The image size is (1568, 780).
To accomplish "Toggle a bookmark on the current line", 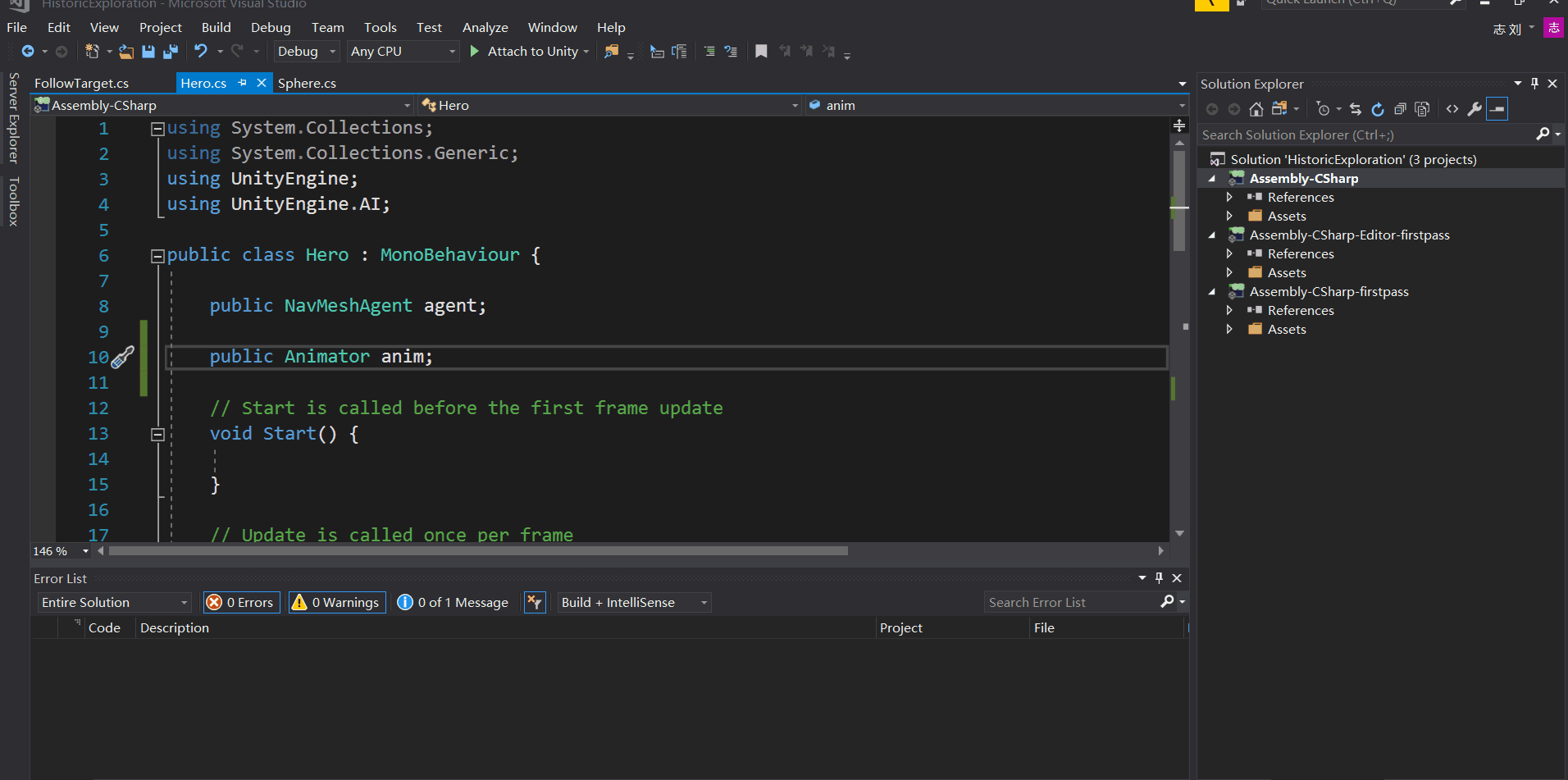I will tap(761, 51).
